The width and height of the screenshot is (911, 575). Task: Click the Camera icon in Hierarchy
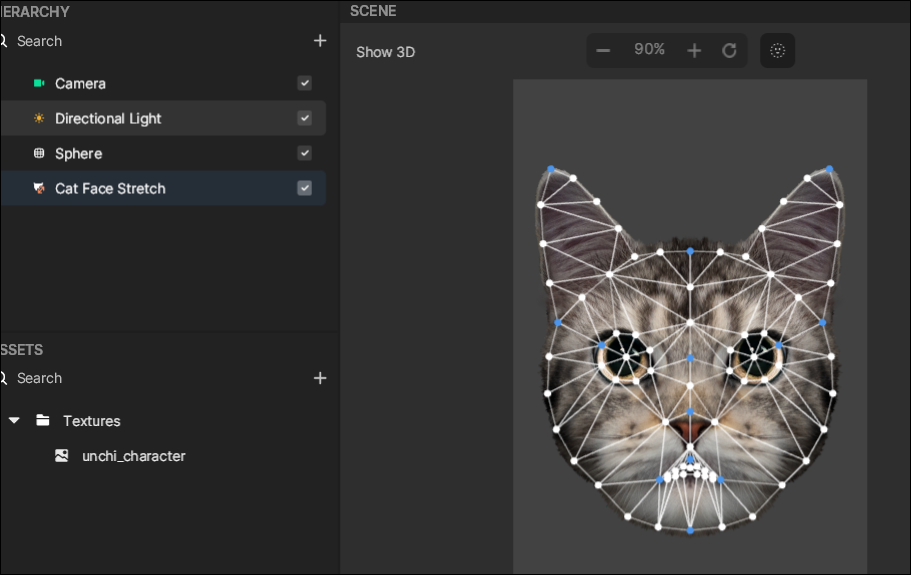pyautogui.click(x=39, y=83)
